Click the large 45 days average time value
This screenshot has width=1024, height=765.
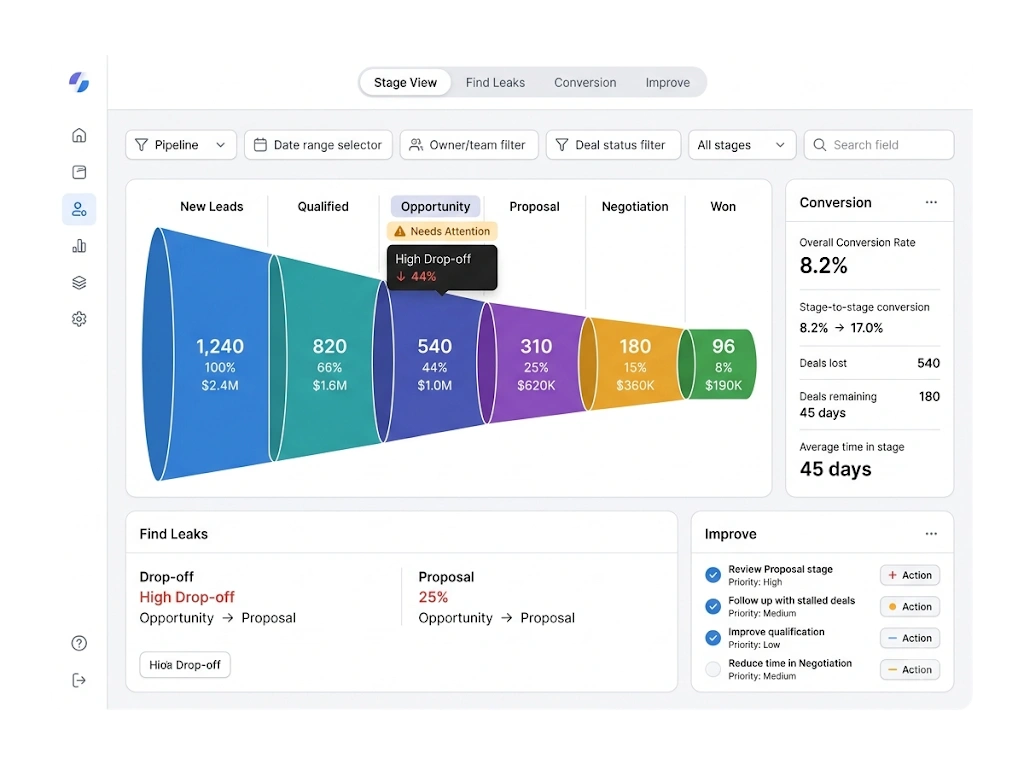click(x=835, y=469)
